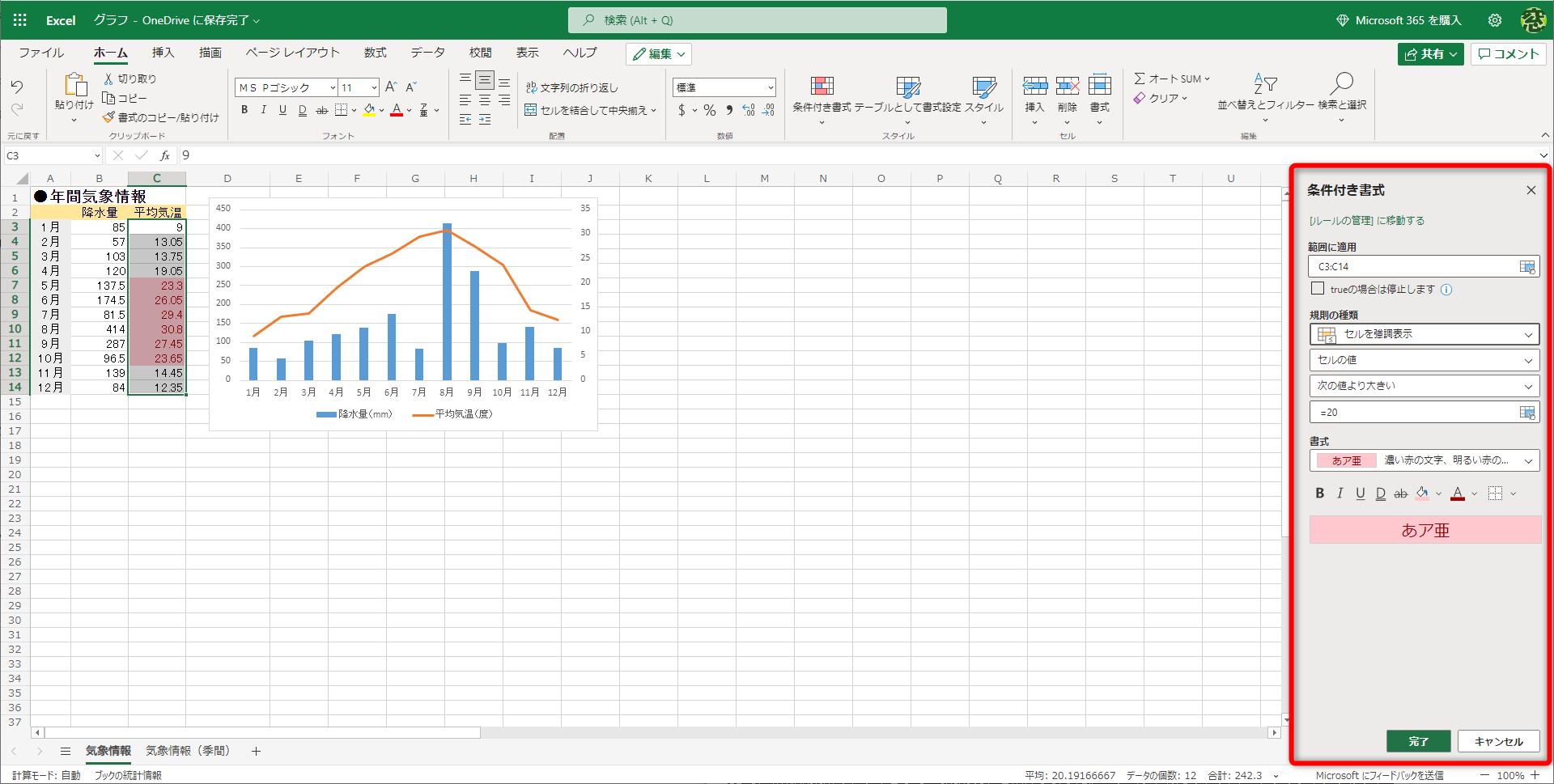
Task: Click the increase decimal icon
Action: coord(749,110)
